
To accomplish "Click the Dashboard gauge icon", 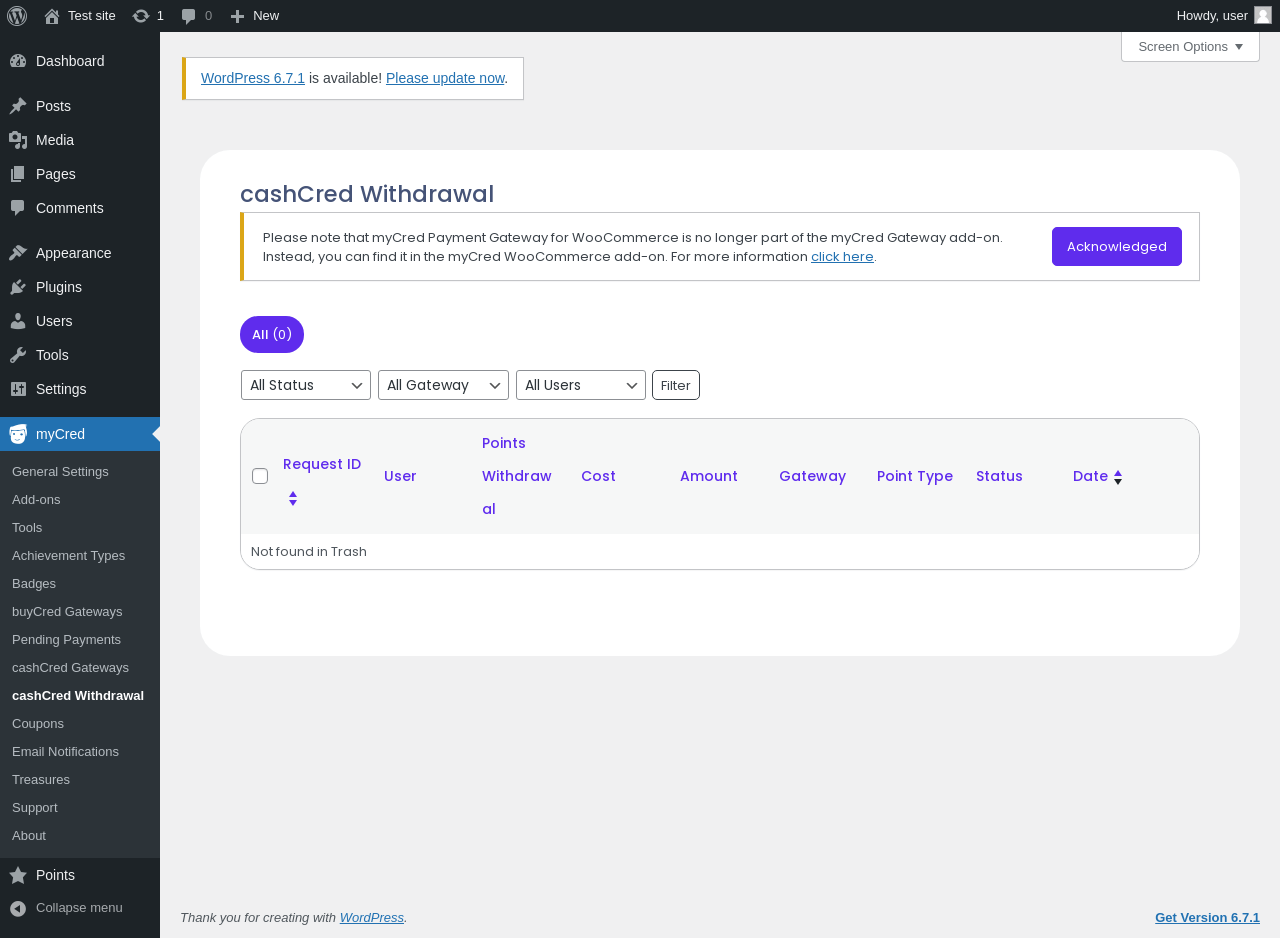I will (18, 61).
